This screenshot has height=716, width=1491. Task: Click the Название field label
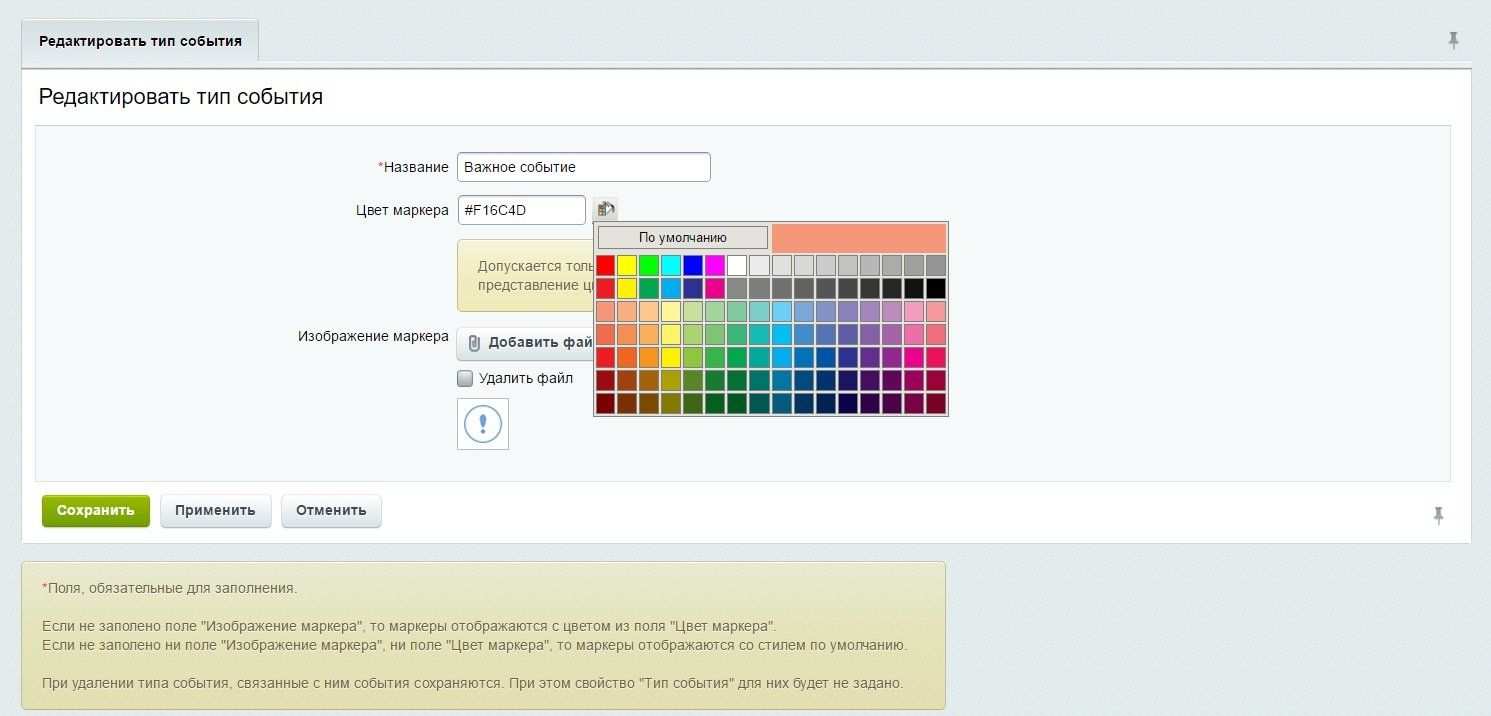click(x=413, y=167)
